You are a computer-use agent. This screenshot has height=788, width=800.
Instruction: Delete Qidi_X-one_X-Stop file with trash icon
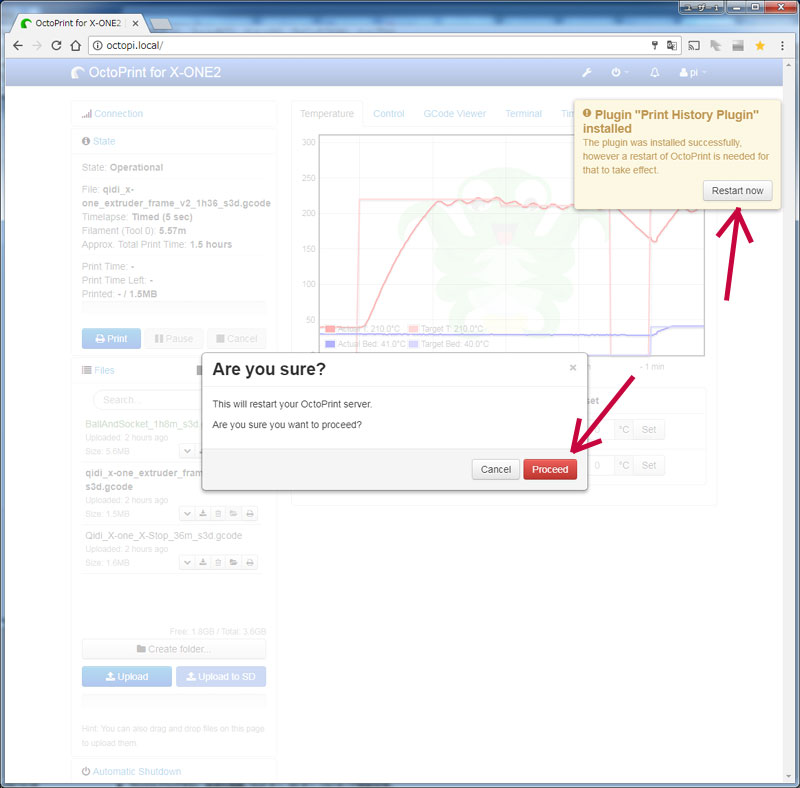click(x=218, y=562)
